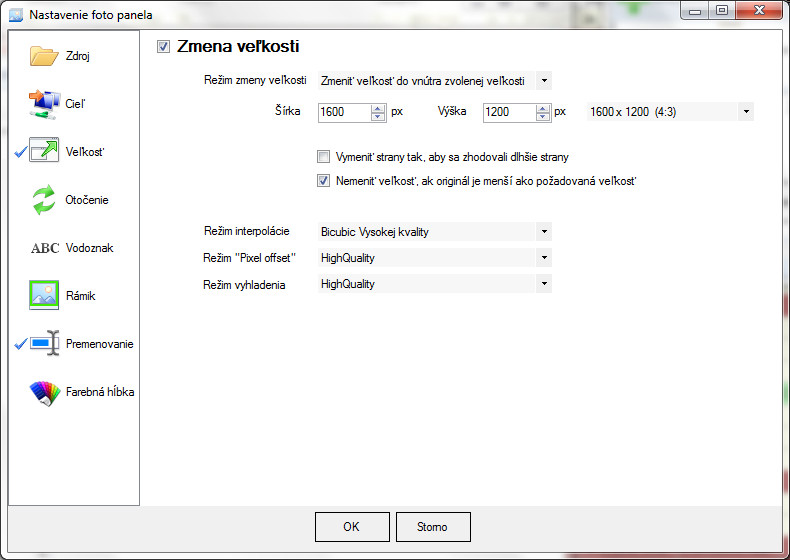Confirm settings with OK button
The width and height of the screenshot is (790, 560).
click(x=352, y=527)
